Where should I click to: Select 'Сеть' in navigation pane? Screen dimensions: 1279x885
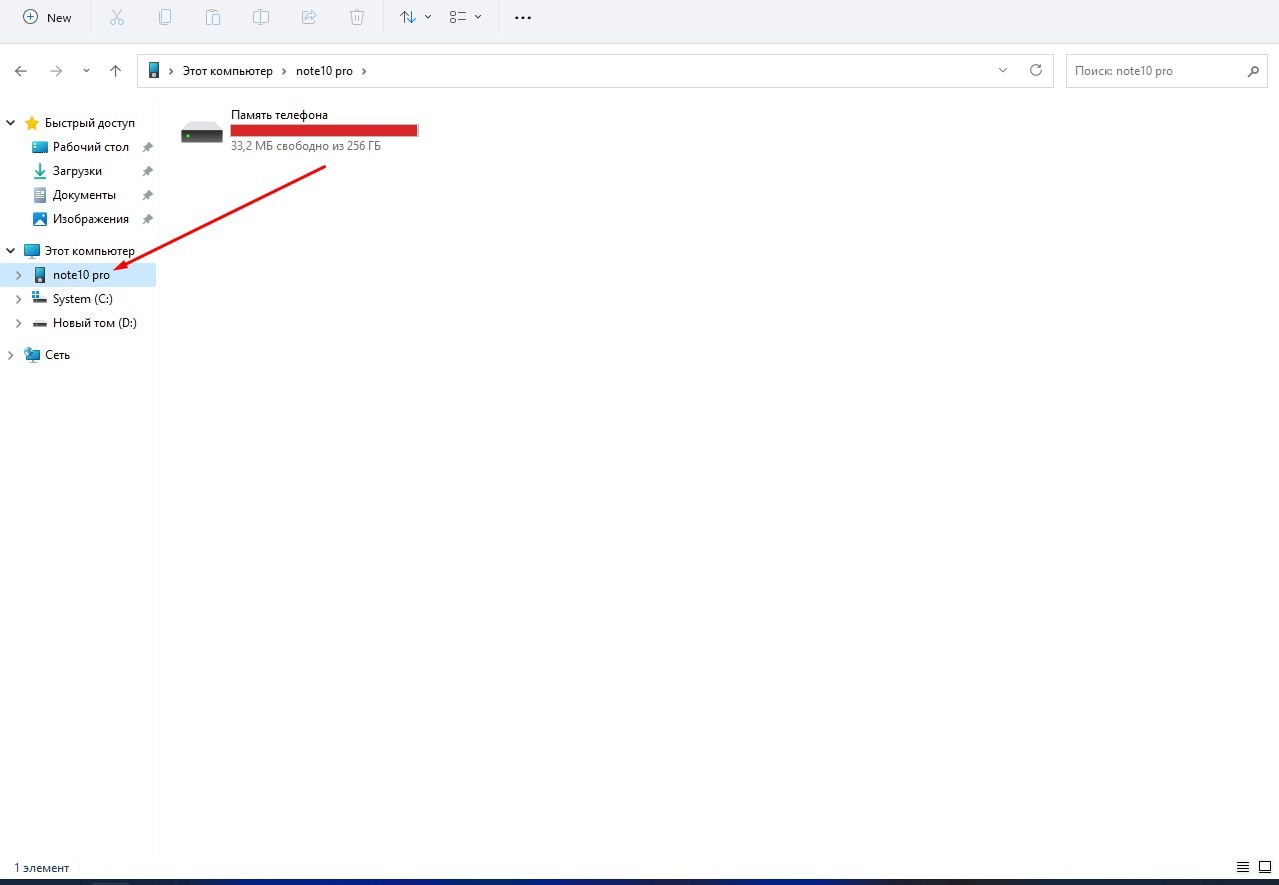57,355
